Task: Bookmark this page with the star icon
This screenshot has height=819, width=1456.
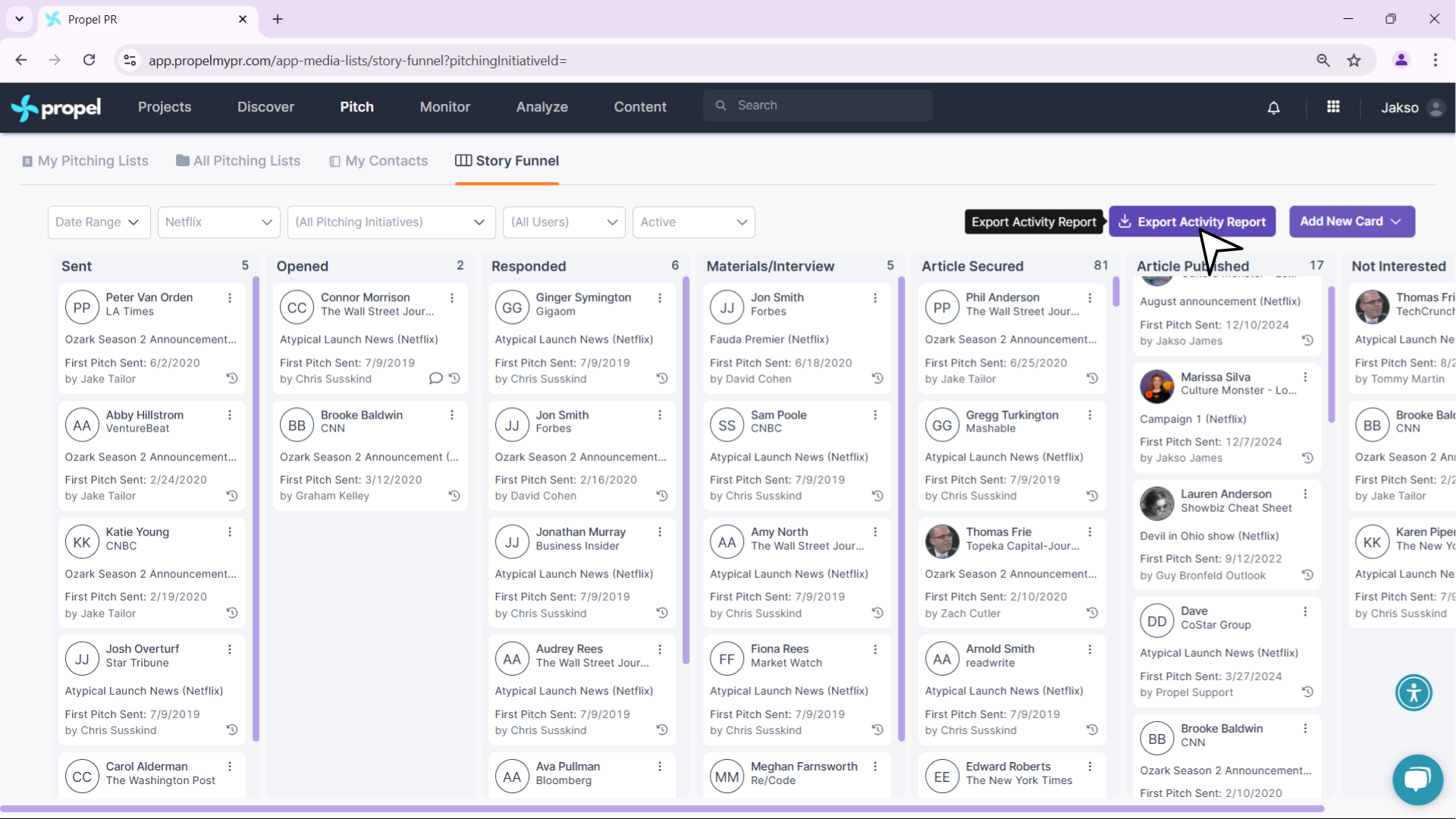Action: coord(1354,61)
